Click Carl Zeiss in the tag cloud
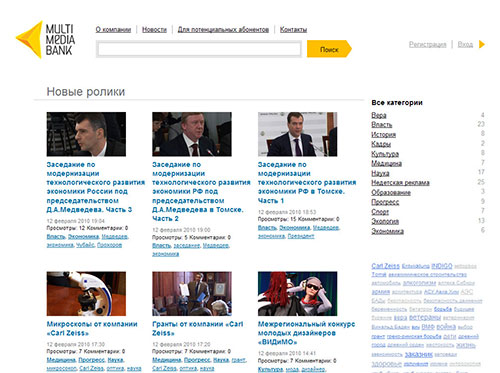 click(385, 266)
